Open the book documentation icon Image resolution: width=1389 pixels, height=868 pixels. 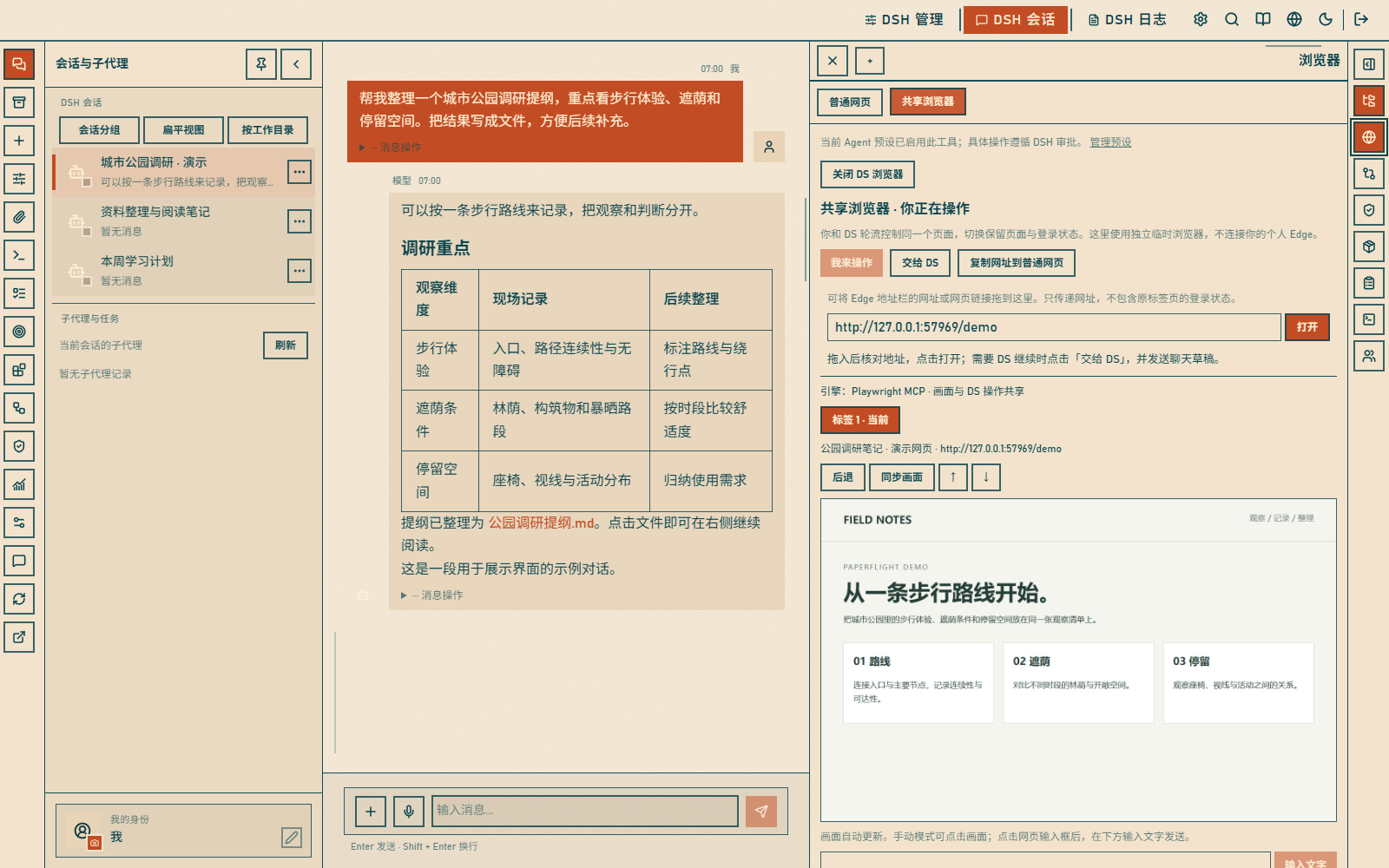pyautogui.click(x=1263, y=19)
